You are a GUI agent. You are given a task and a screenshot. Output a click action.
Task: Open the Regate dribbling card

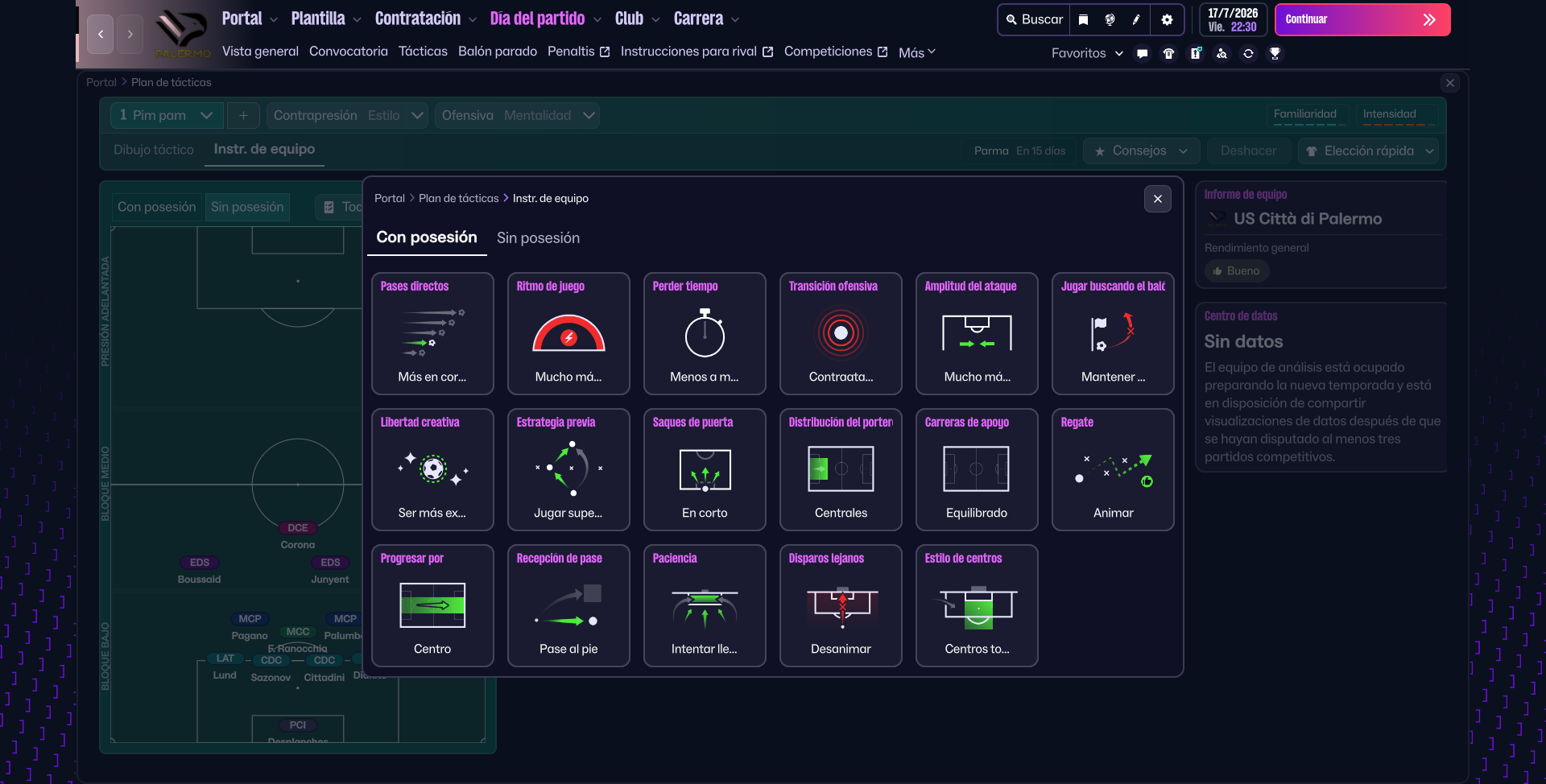pyautogui.click(x=1113, y=469)
